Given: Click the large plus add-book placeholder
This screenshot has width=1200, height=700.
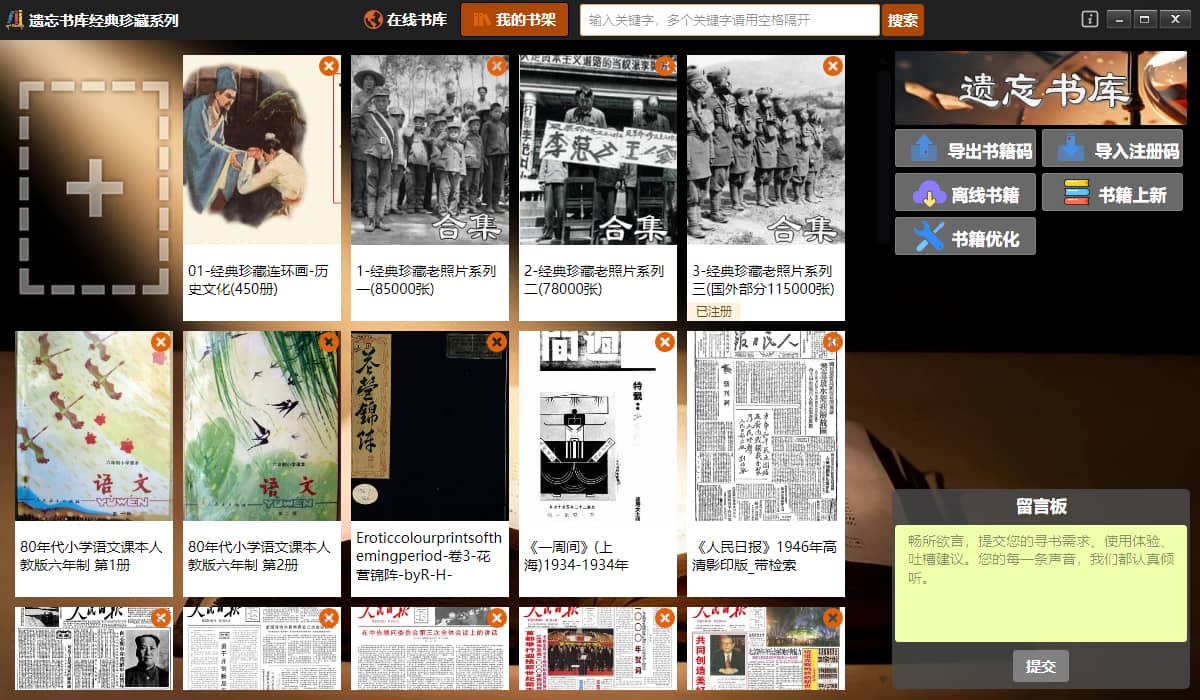Looking at the screenshot, I should 94,187.
